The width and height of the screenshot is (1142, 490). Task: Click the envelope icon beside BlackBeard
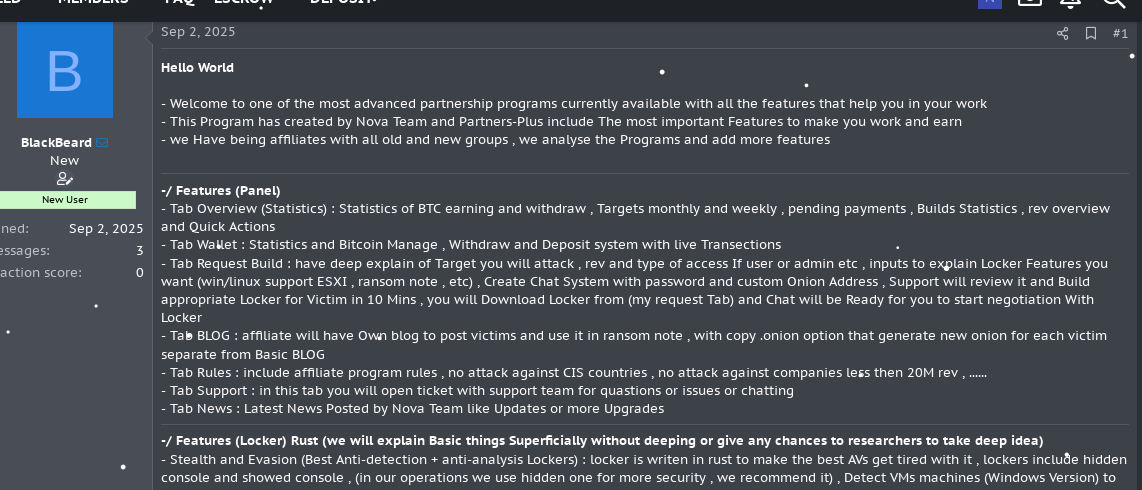(102, 143)
